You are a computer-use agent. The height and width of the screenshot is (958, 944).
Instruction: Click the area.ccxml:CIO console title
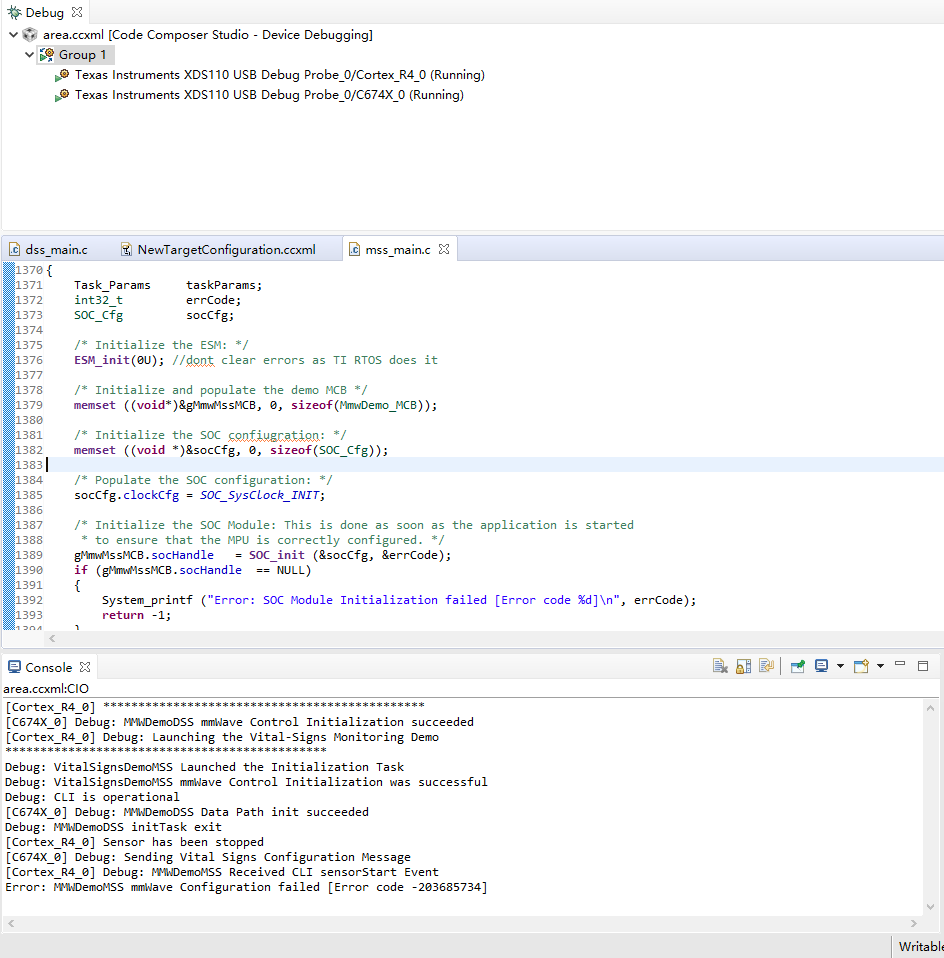(46, 689)
